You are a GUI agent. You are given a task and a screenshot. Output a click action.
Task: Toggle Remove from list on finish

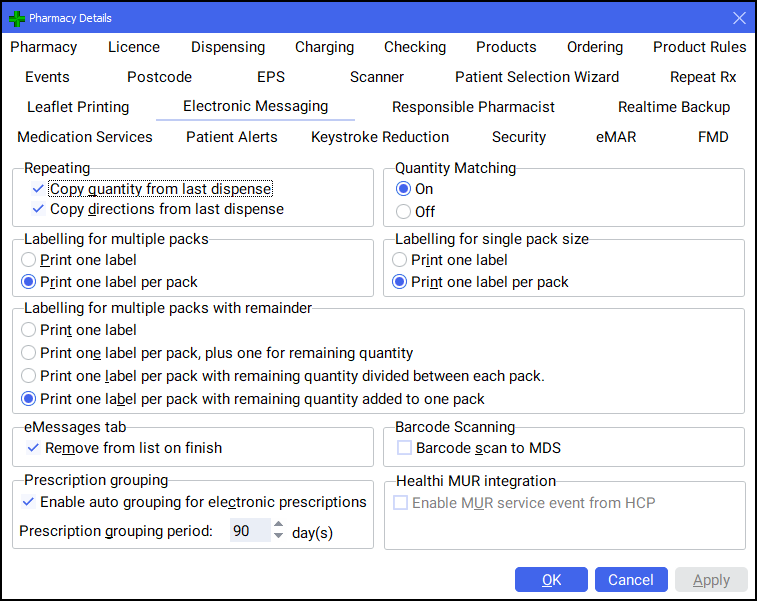[33, 448]
